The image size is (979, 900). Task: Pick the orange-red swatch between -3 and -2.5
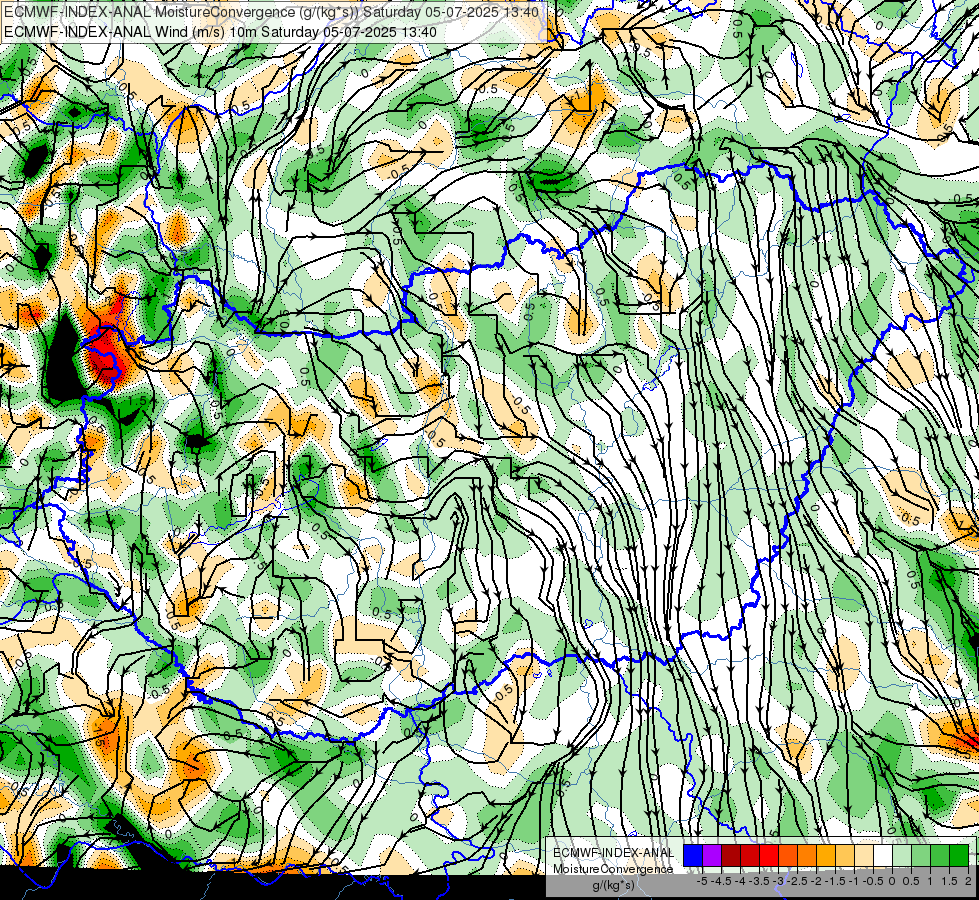[788, 856]
